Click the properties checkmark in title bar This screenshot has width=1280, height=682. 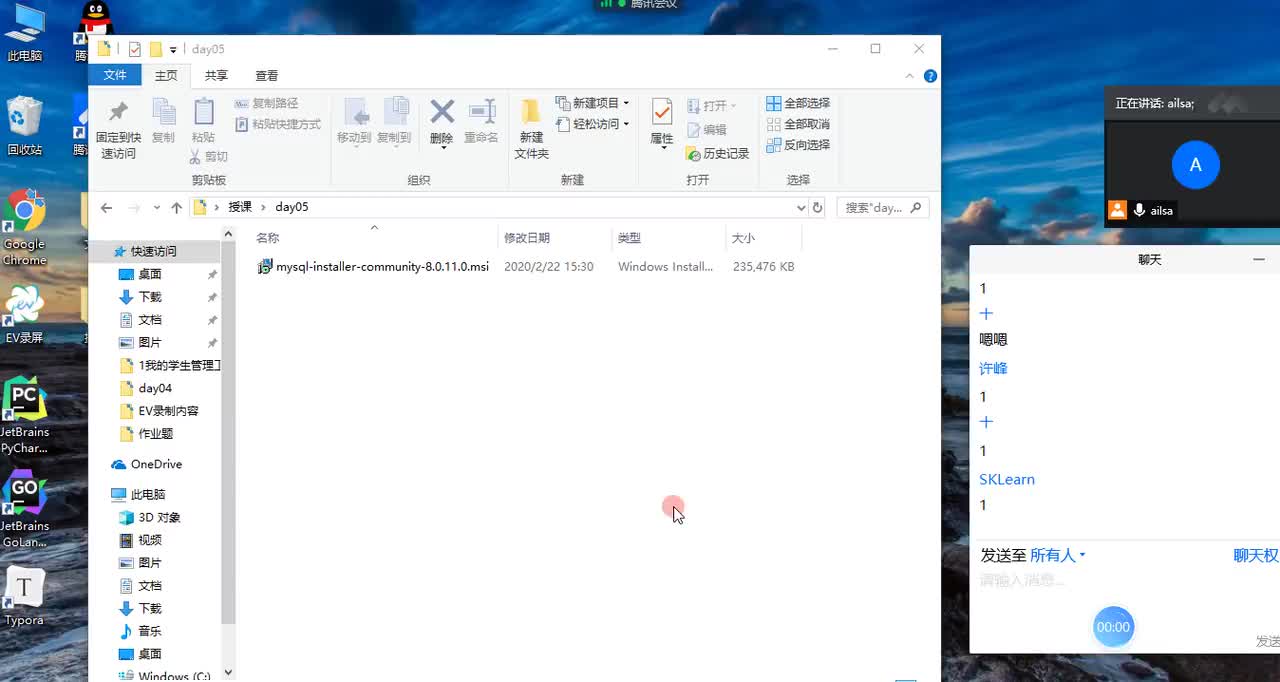coord(135,49)
